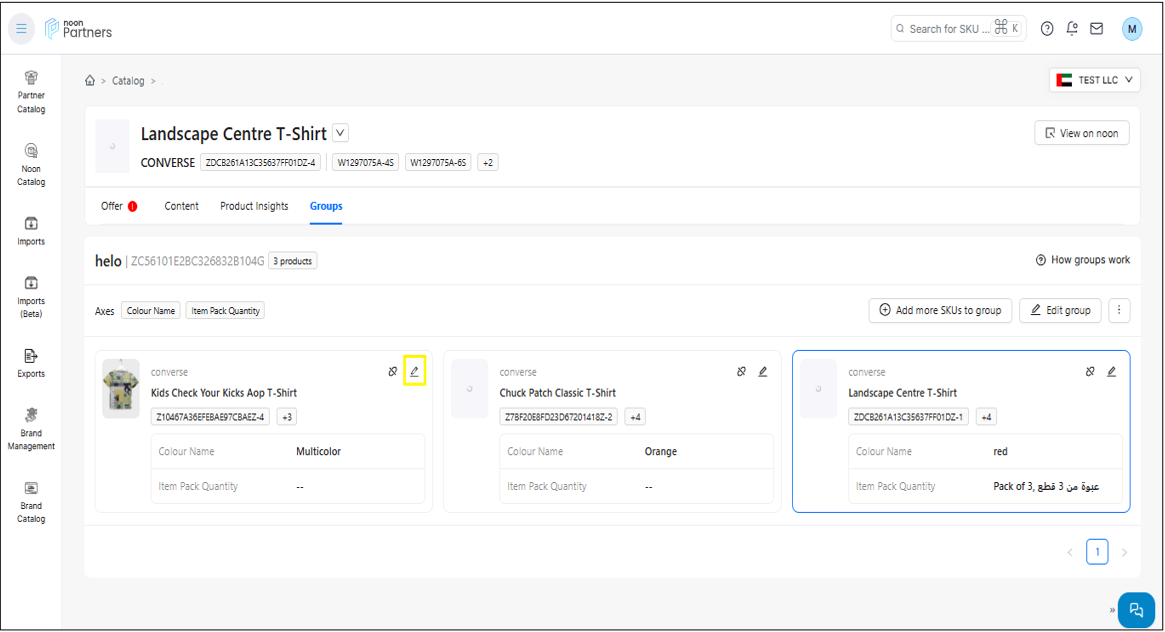Unlink Chuck Patch Classic T-Shirt from group
The image size is (1165, 632).
point(741,371)
